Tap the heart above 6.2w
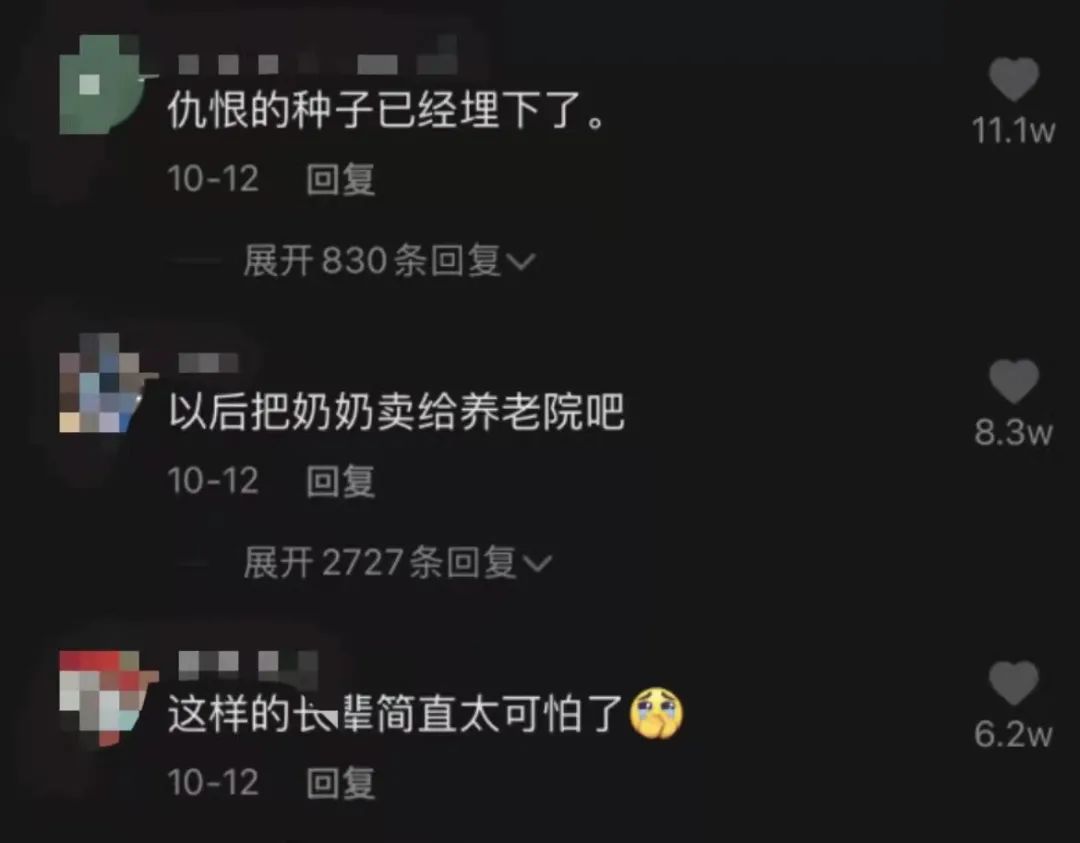The height and width of the screenshot is (843, 1080). pos(1014,683)
